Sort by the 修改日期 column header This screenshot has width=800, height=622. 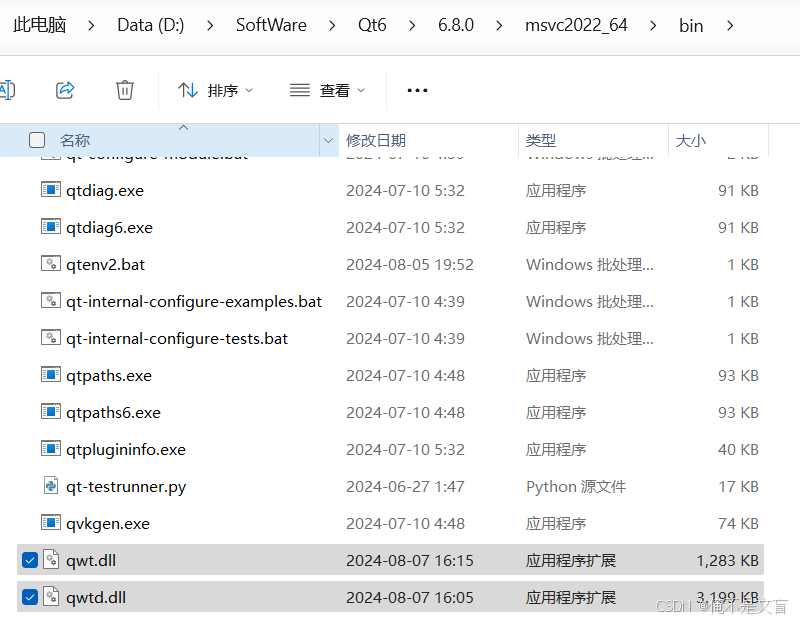[376, 140]
